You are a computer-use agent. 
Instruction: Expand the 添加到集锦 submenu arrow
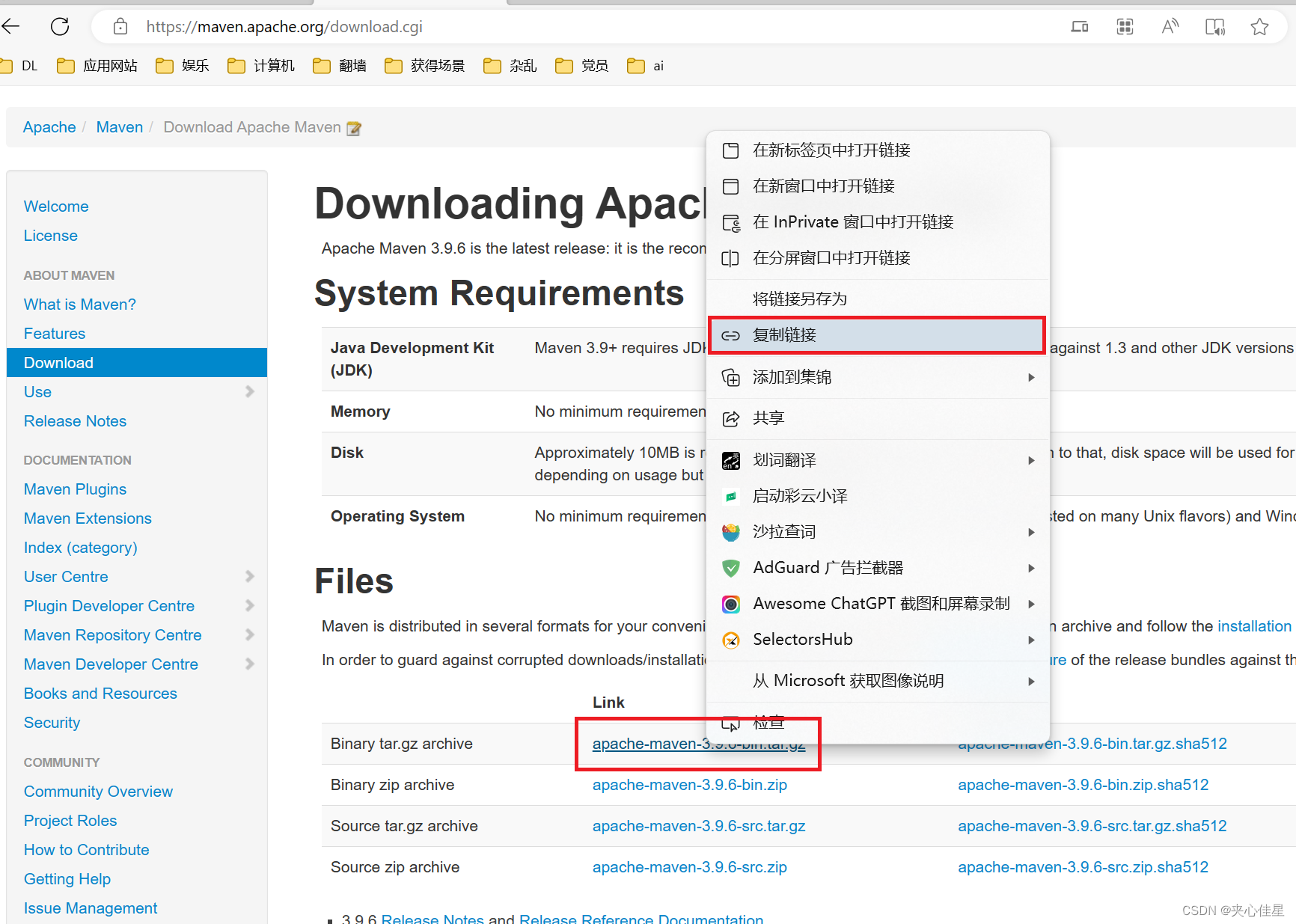pos(1031,377)
